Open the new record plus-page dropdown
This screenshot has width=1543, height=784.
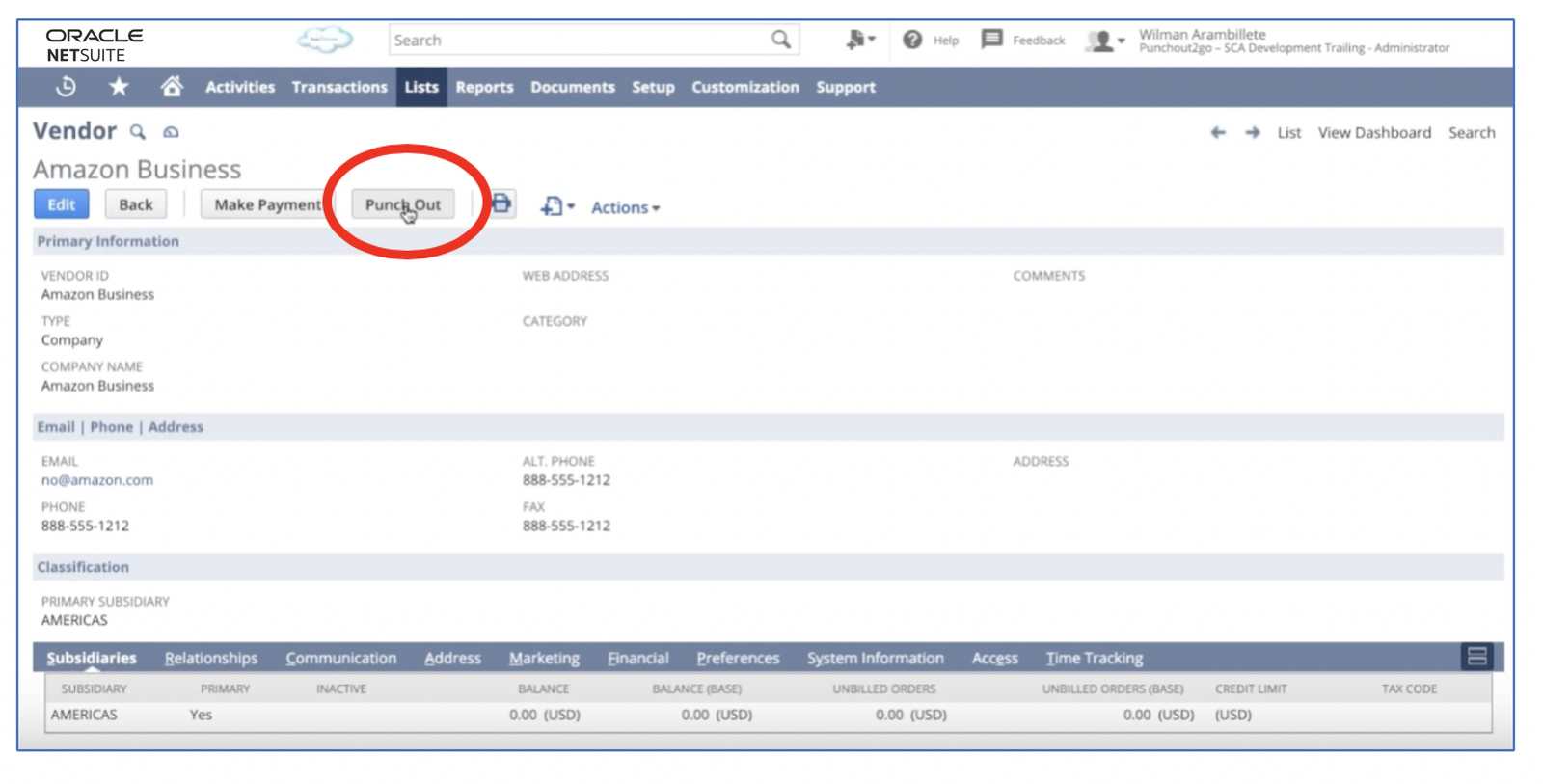click(x=557, y=206)
